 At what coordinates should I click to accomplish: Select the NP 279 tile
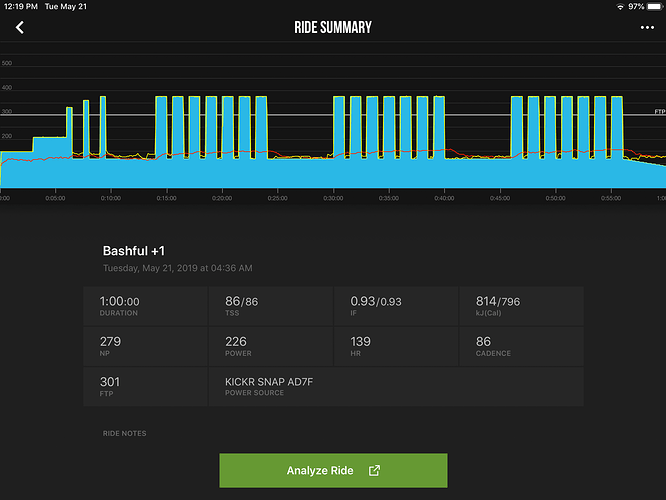[145, 346]
